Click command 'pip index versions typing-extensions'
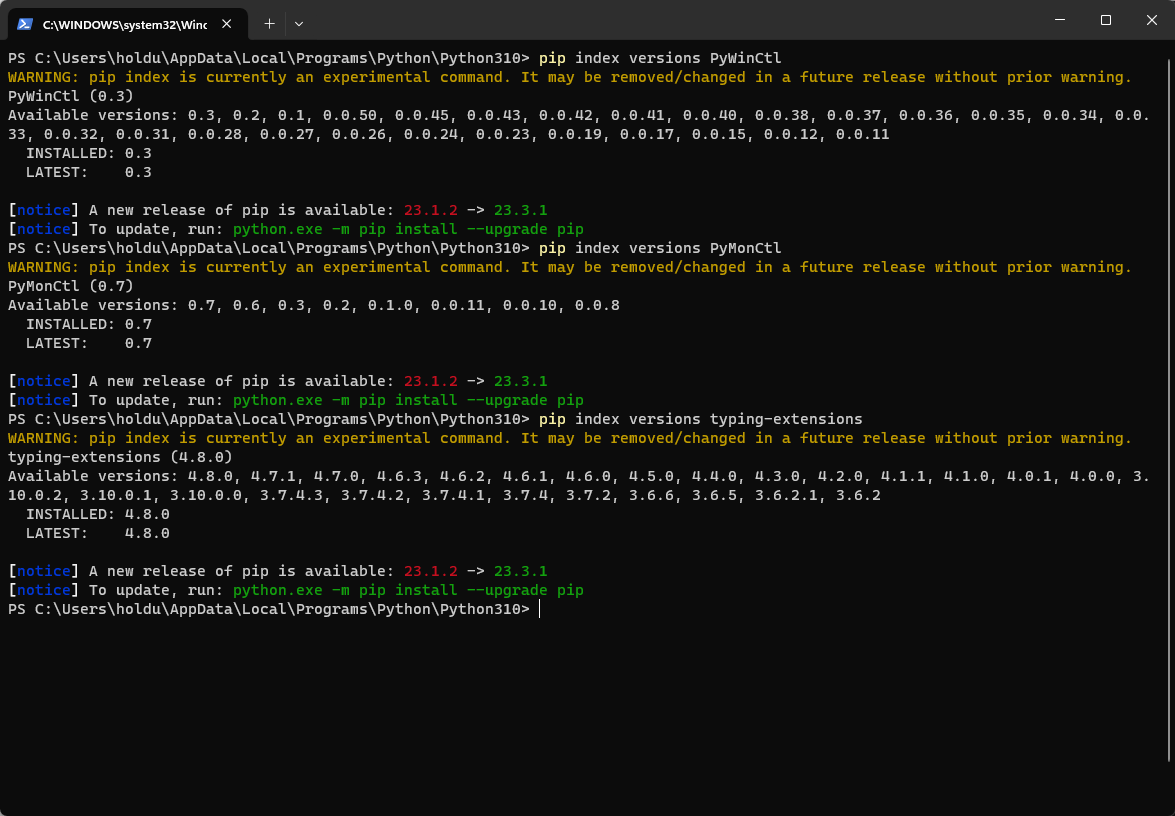The image size is (1175, 816). tap(701, 419)
